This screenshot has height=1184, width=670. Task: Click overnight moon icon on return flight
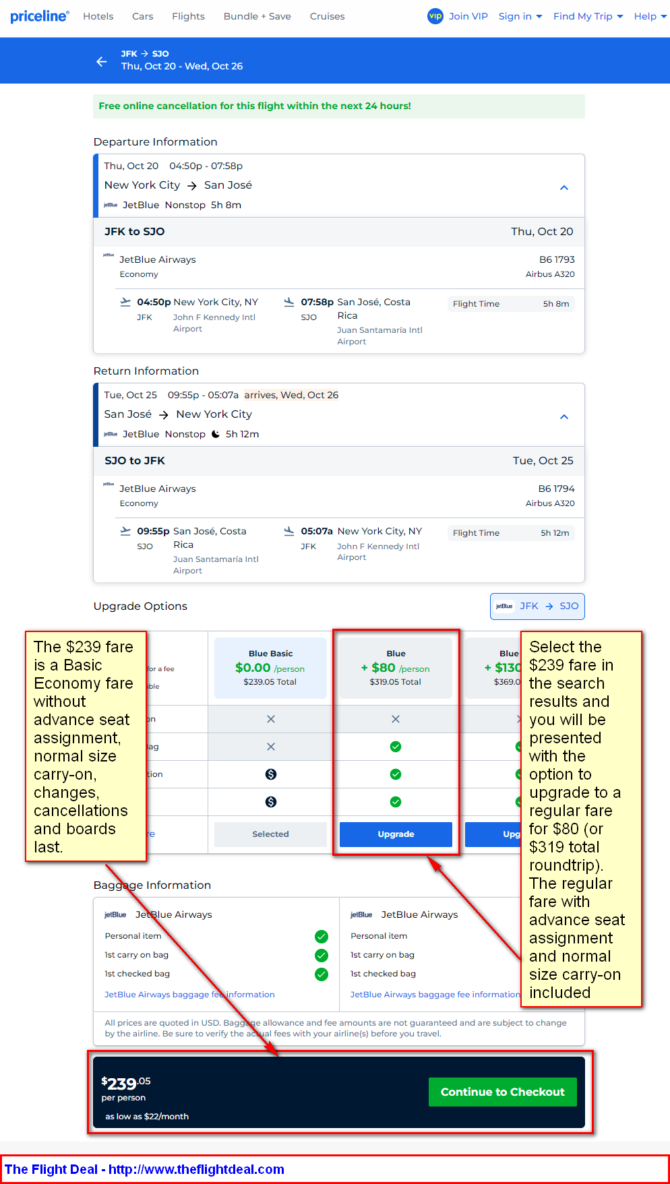pyautogui.click(x=215, y=434)
